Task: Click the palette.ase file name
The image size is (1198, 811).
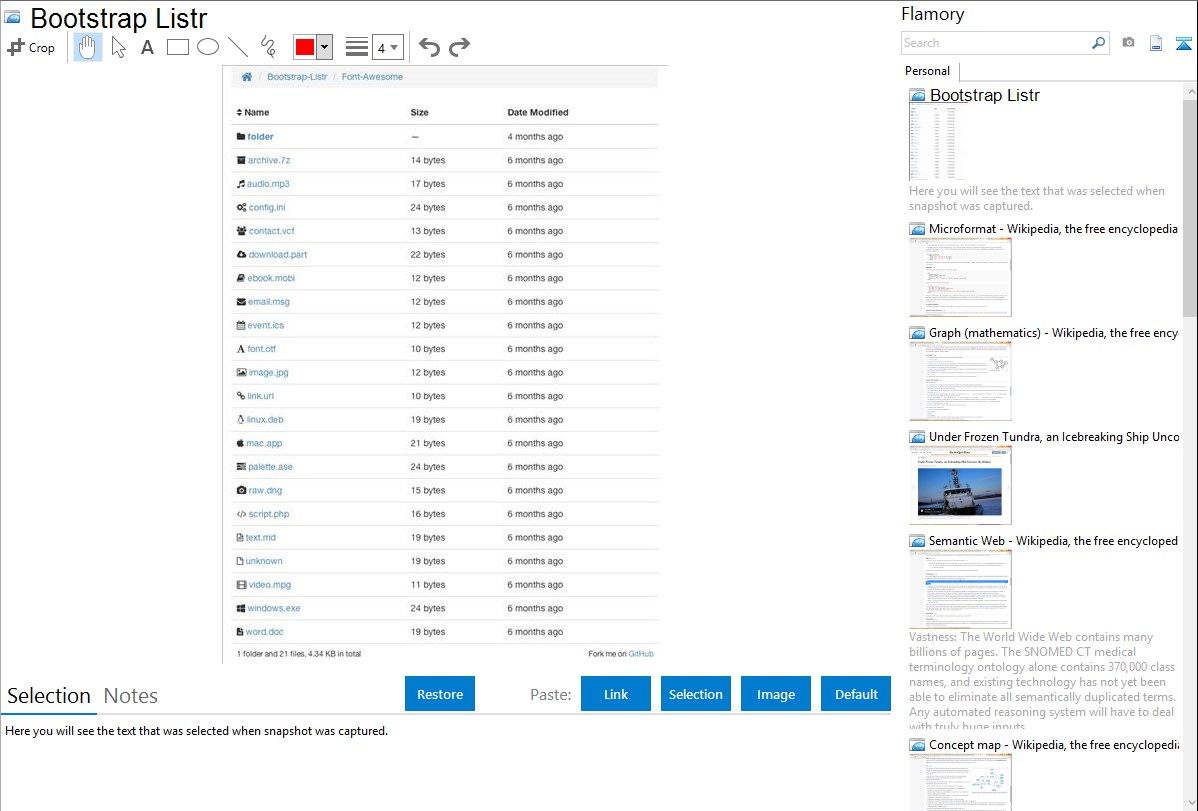Action: pos(270,467)
